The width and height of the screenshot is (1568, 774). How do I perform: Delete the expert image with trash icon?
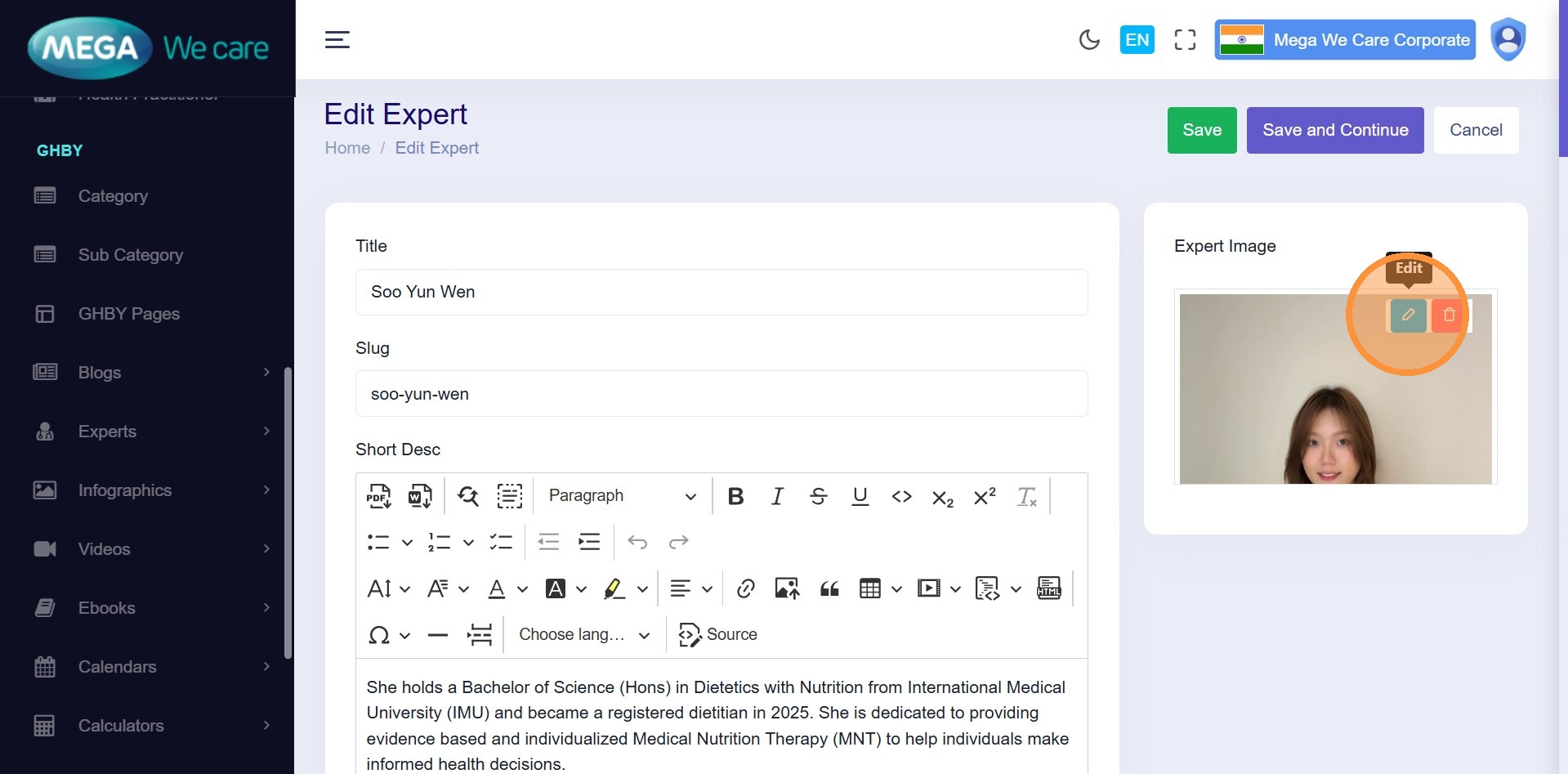(x=1449, y=315)
